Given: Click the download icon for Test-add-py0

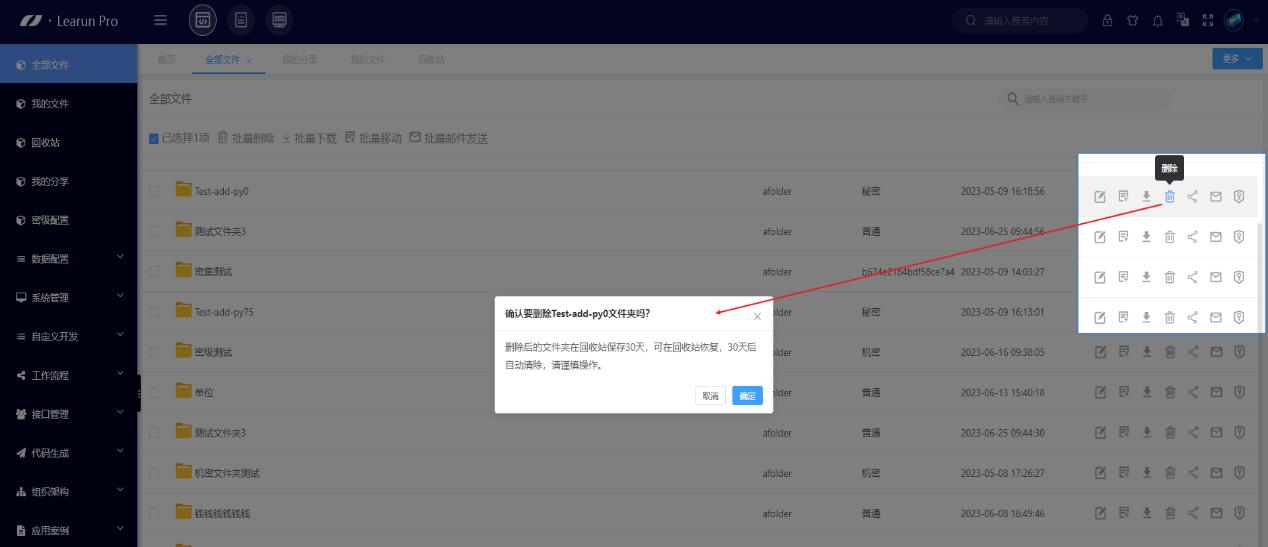Looking at the screenshot, I should click(1146, 196).
